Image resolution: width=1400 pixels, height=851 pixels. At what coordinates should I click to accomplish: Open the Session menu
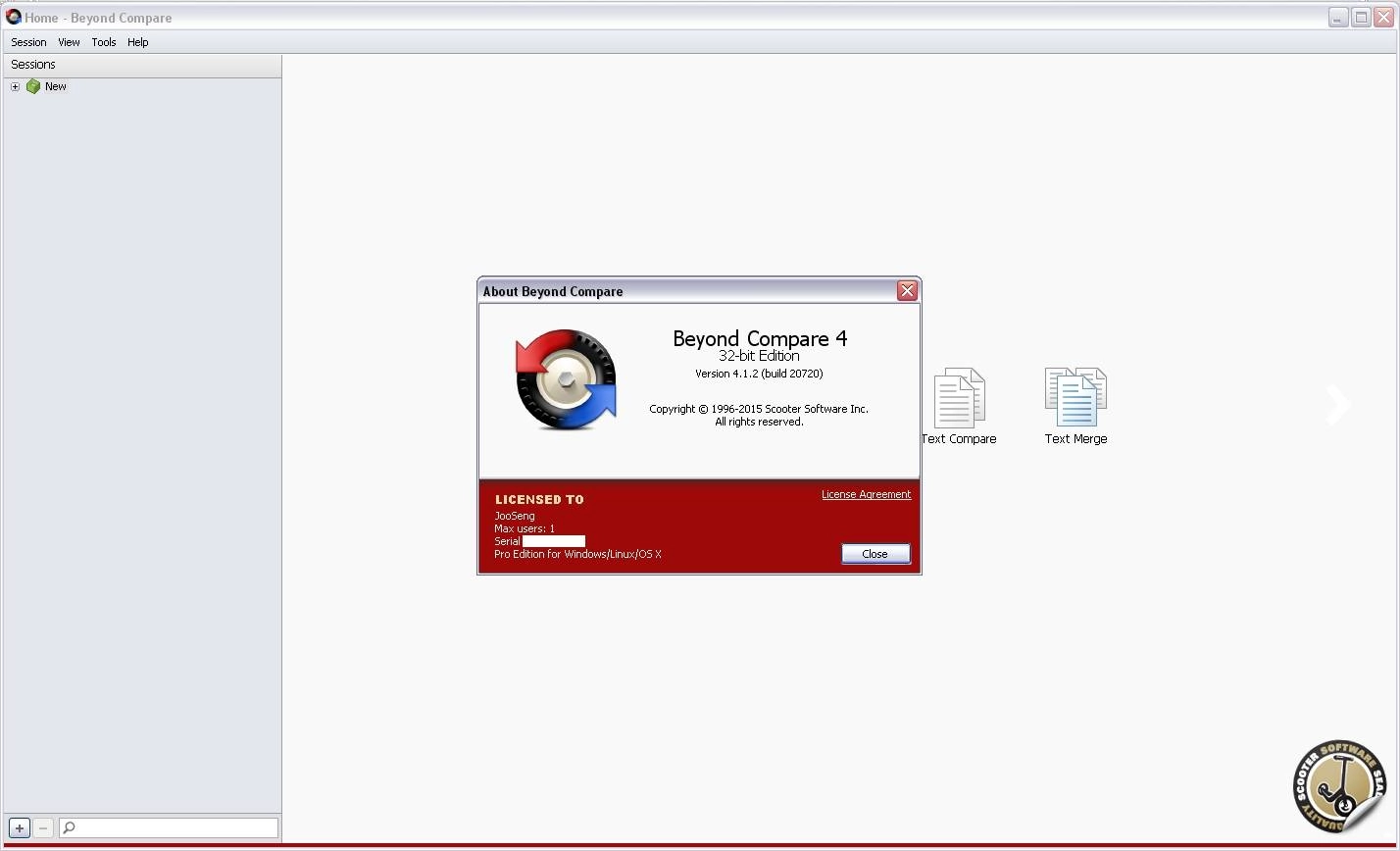28,42
